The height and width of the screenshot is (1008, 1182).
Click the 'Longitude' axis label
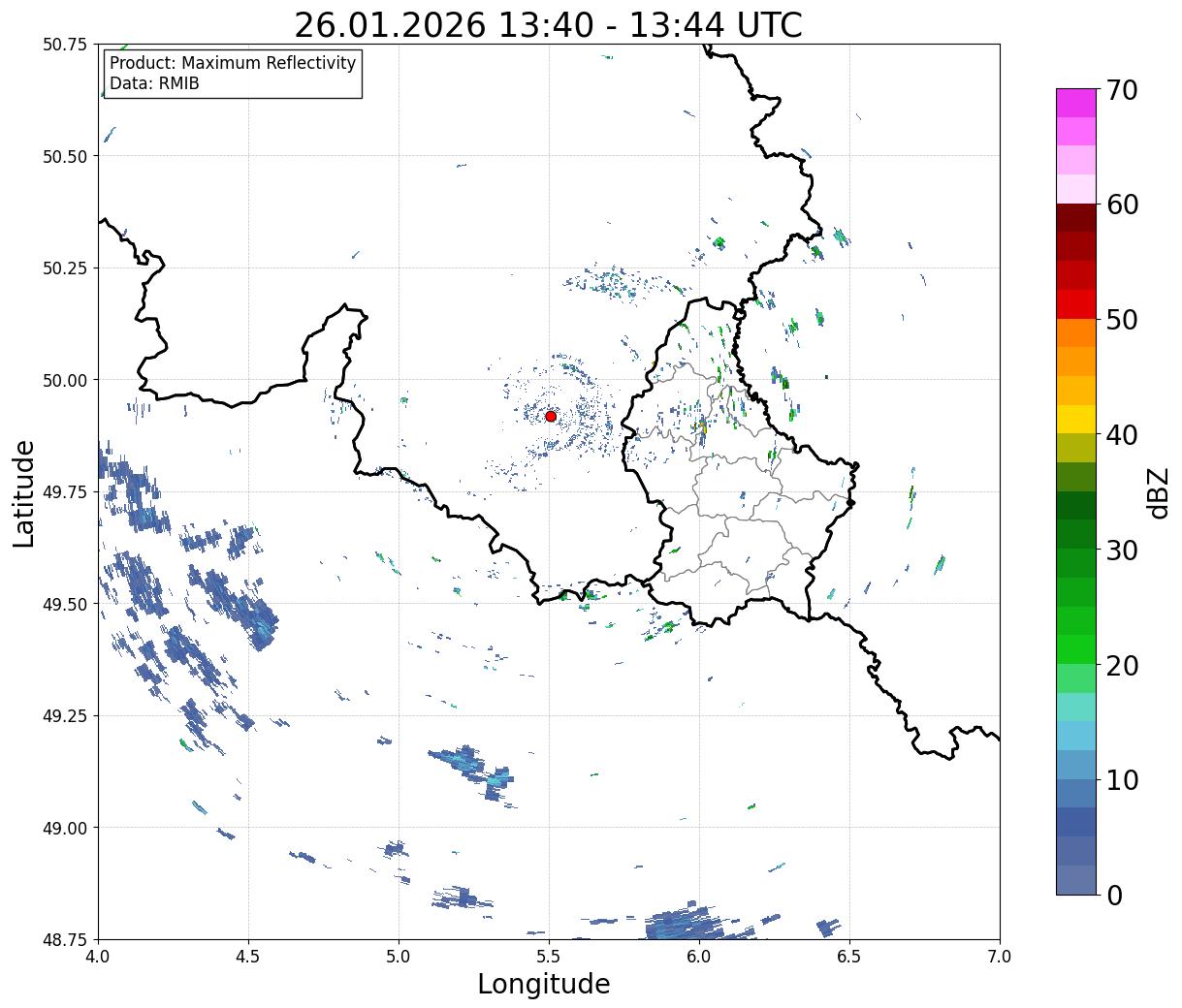544,985
